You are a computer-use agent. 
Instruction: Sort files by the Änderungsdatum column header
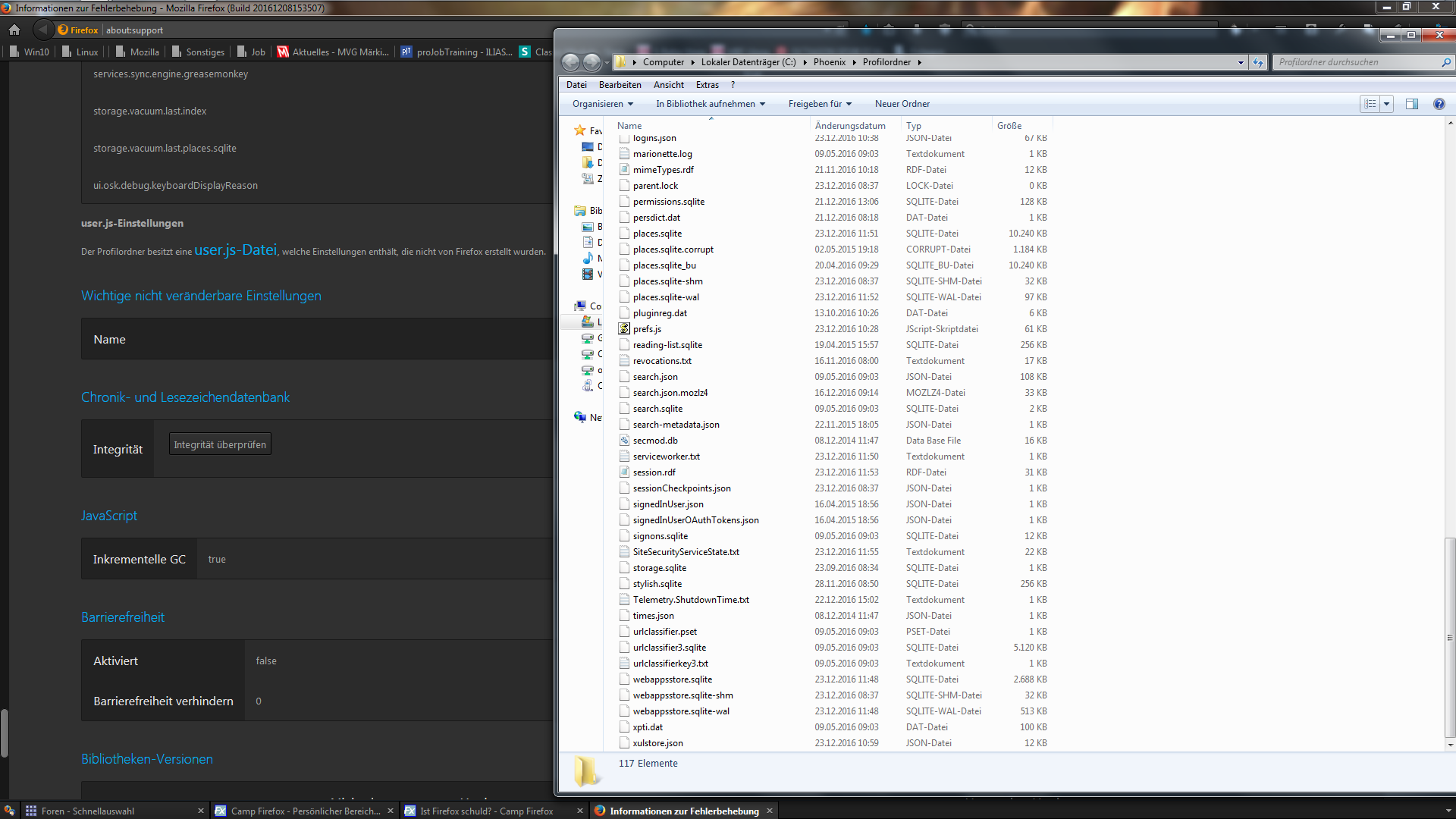pyautogui.click(x=850, y=126)
